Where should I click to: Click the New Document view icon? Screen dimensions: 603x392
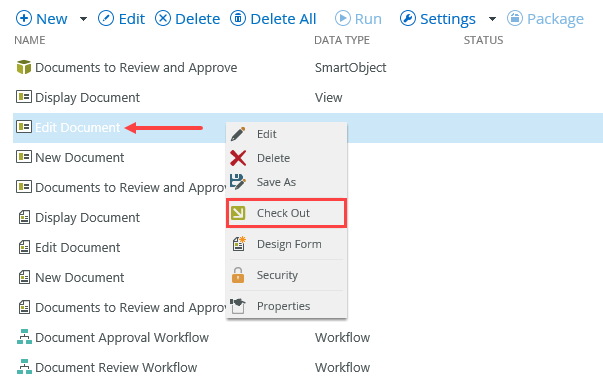(24, 157)
